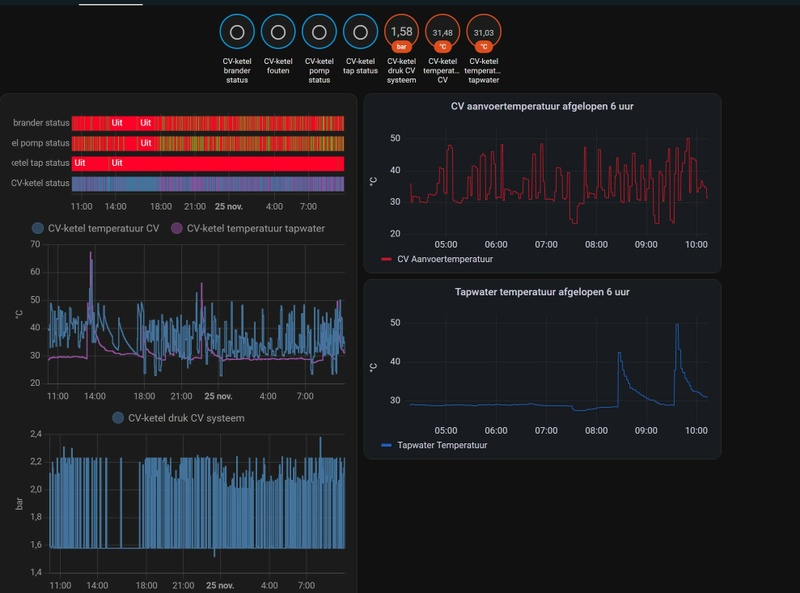The width and height of the screenshot is (800, 593).
Task: Select the brander status row label
Action: coord(41,123)
